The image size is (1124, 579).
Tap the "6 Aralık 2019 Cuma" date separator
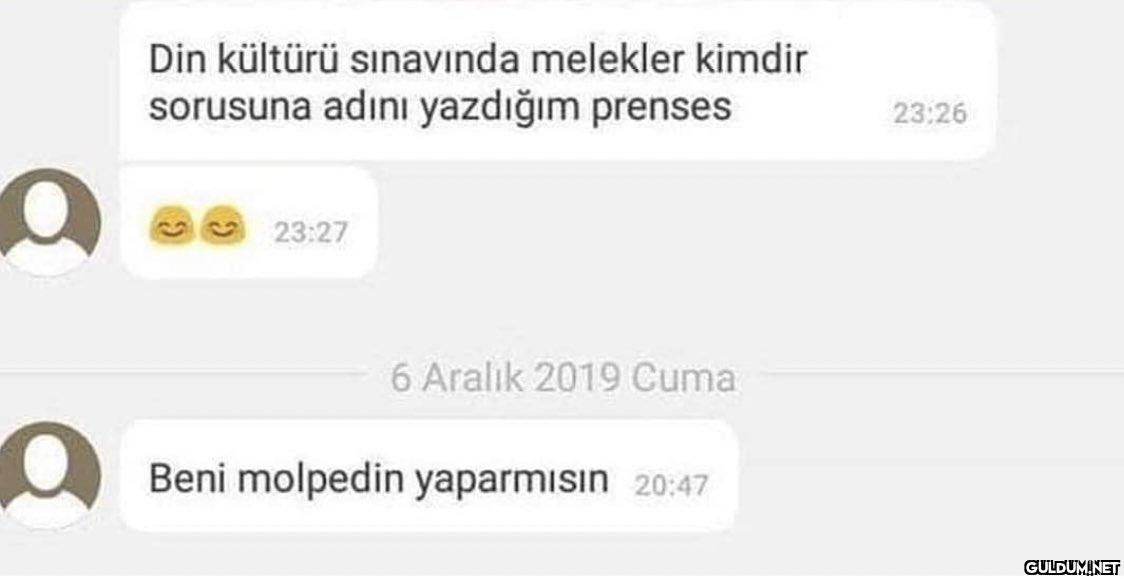click(x=563, y=378)
